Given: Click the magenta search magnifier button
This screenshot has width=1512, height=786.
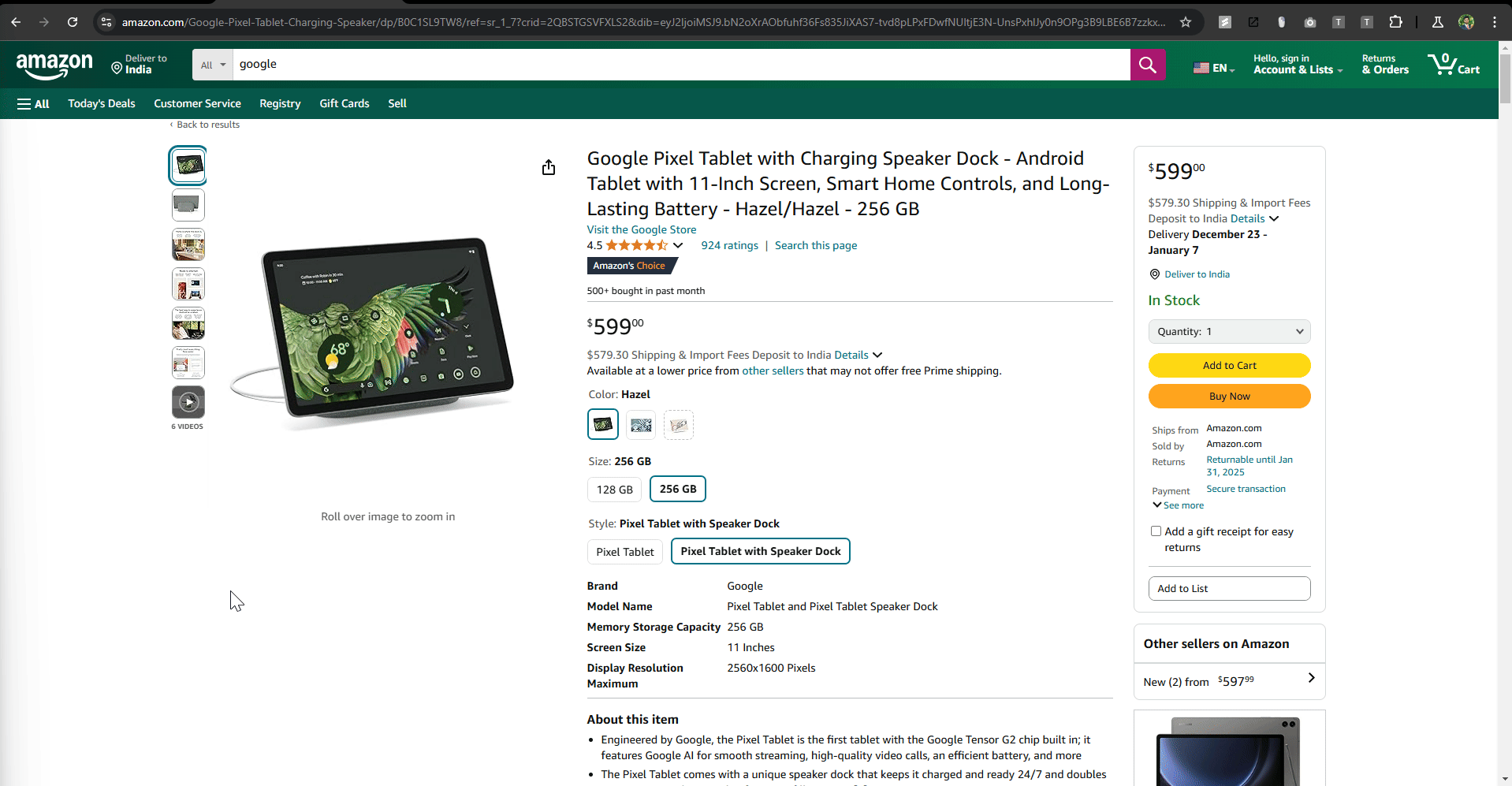Looking at the screenshot, I should 1147,65.
